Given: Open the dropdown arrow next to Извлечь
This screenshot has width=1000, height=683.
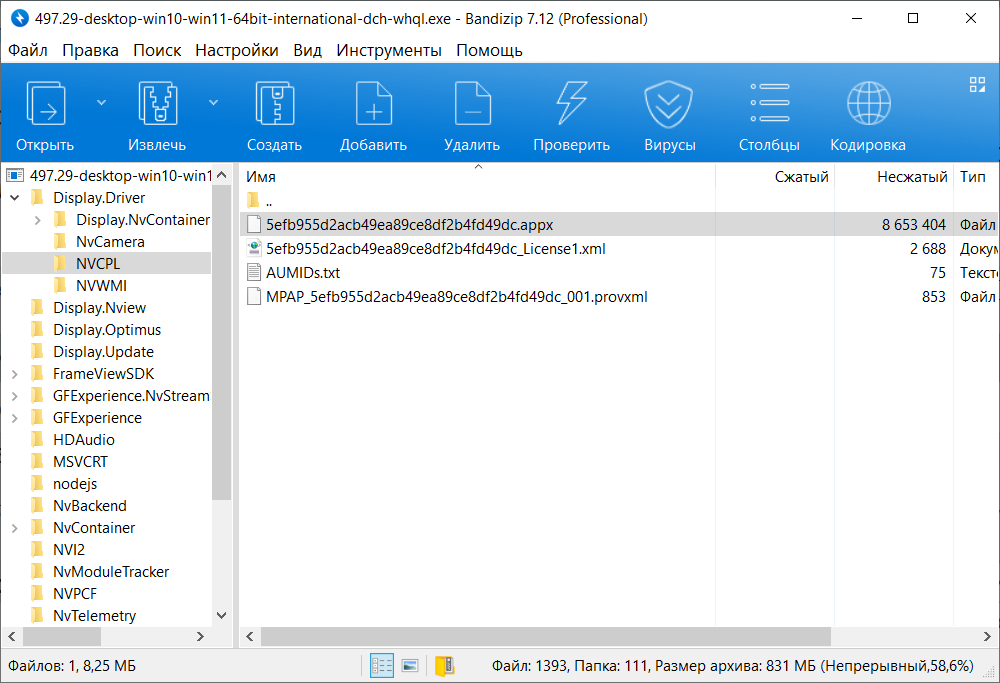Looking at the screenshot, I should pos(214,103).
